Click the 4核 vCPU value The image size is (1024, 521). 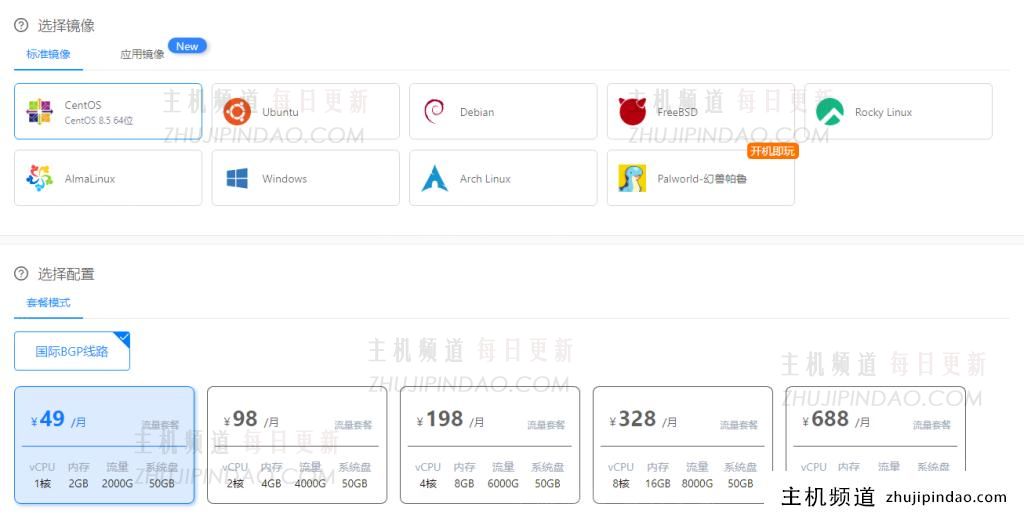pos(428,484)
